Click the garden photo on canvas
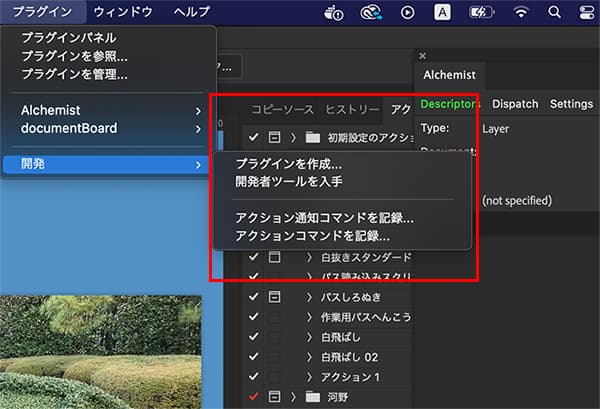Image resolution: width=600 pixels, height=409 pixels. pyautogui.click(x=100, y=350)
